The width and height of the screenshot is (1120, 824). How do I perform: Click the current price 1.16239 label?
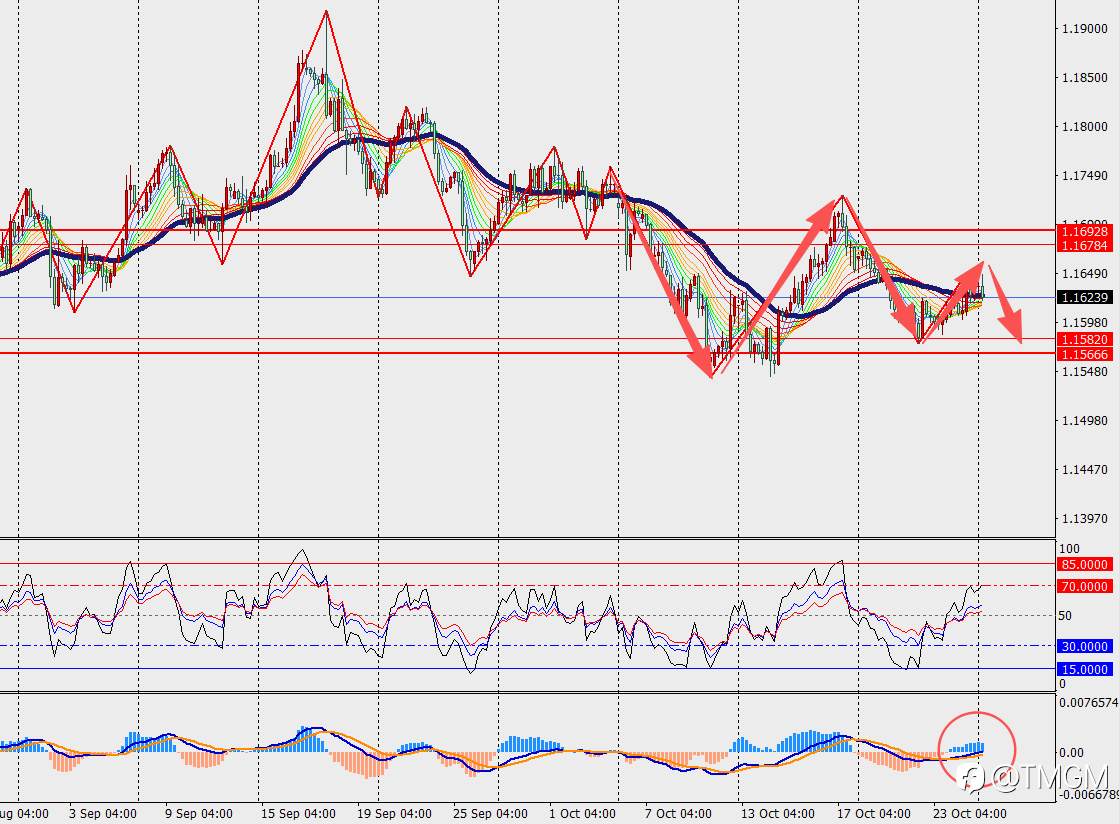click(1084, 298)
